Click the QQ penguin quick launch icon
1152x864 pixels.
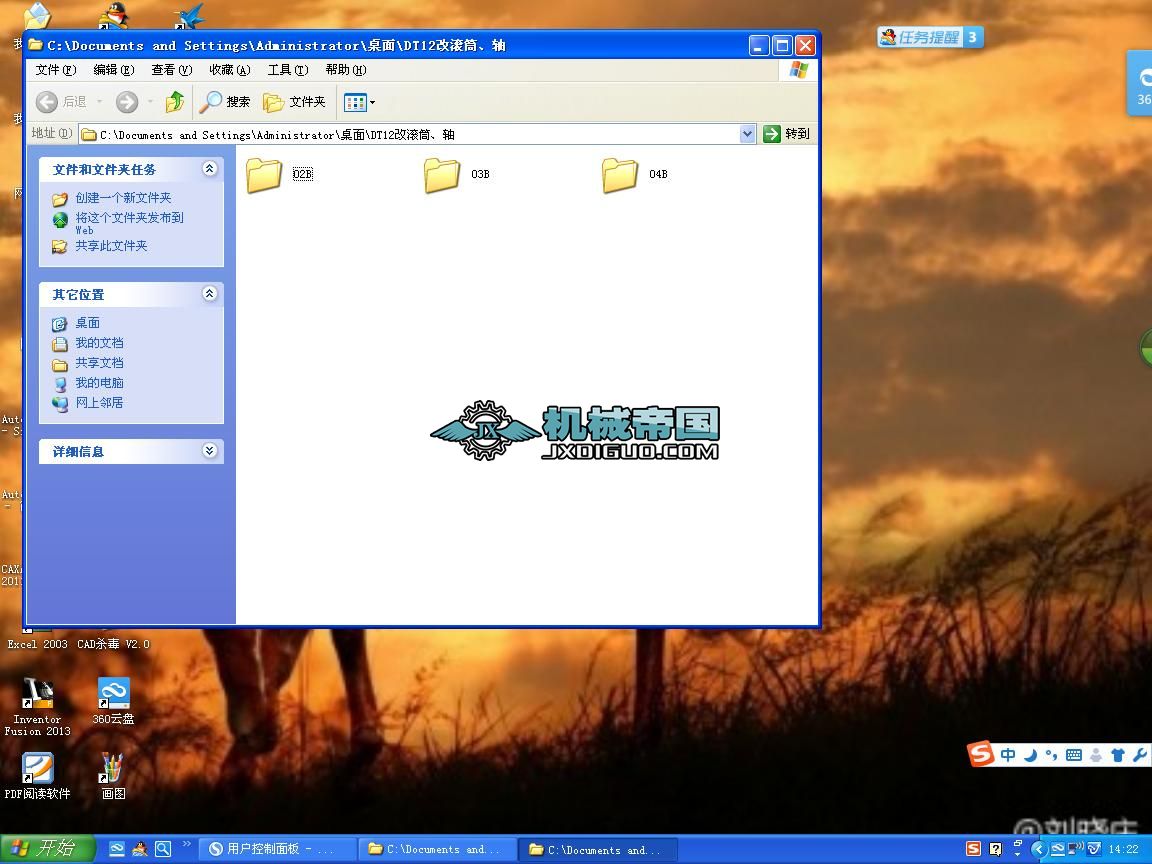point(140,849)
